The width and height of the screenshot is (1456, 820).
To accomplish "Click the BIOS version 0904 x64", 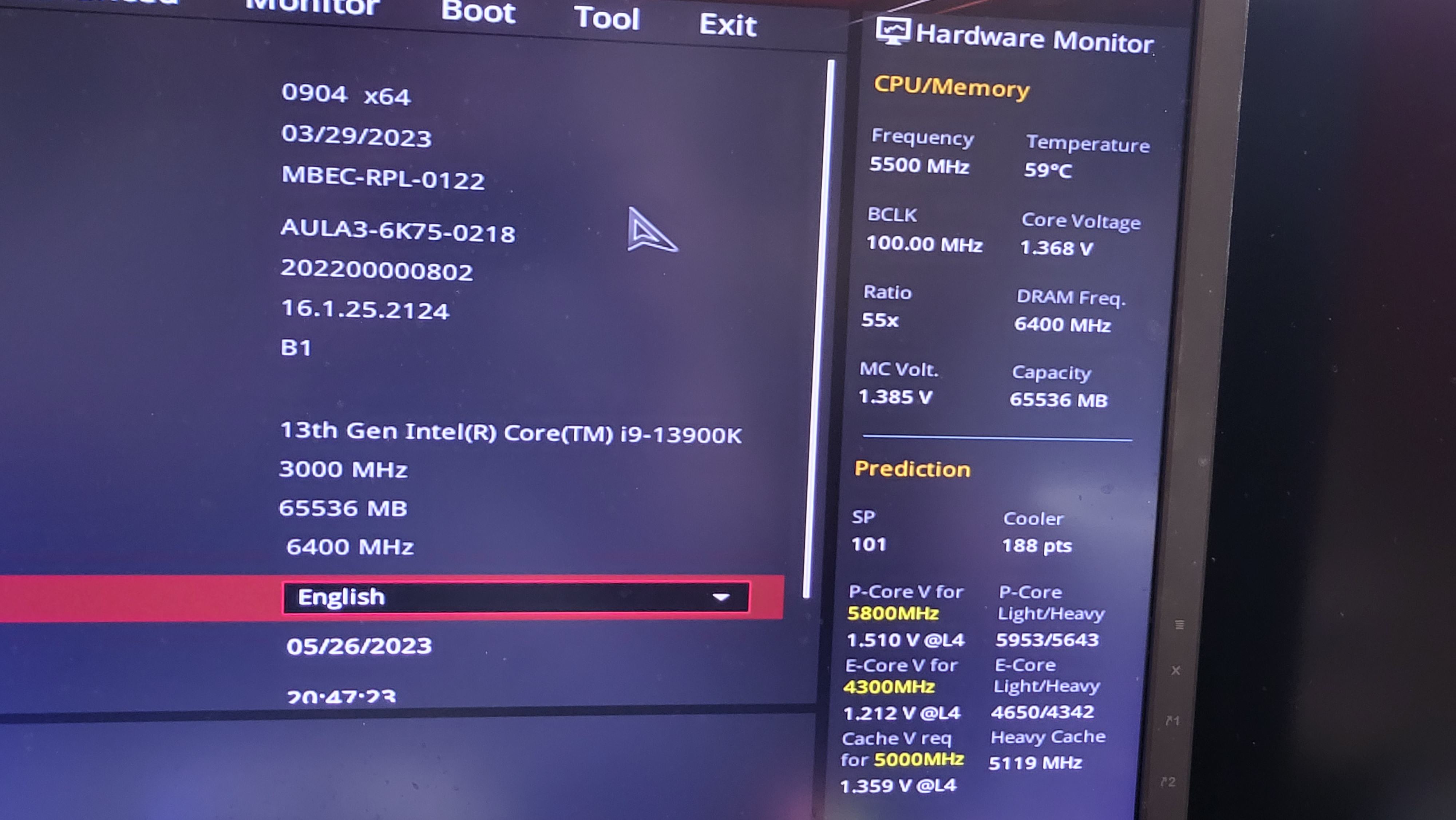I will point(346,94).
